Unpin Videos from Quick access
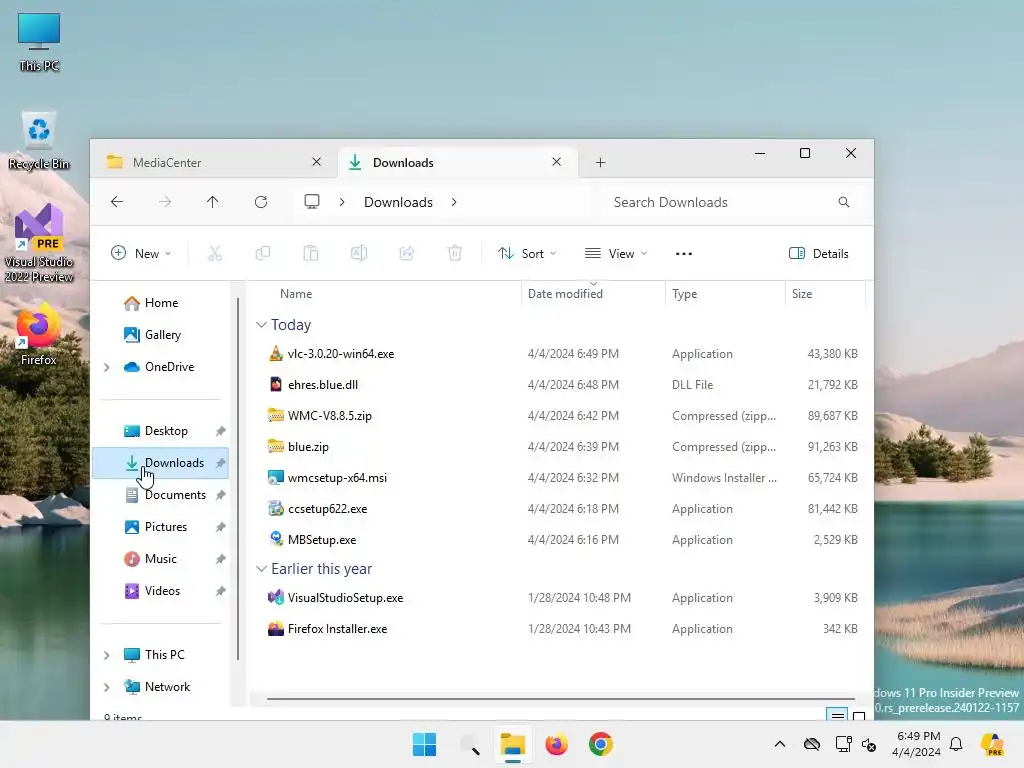This screenshot has height=768, width=1024. 221,591
